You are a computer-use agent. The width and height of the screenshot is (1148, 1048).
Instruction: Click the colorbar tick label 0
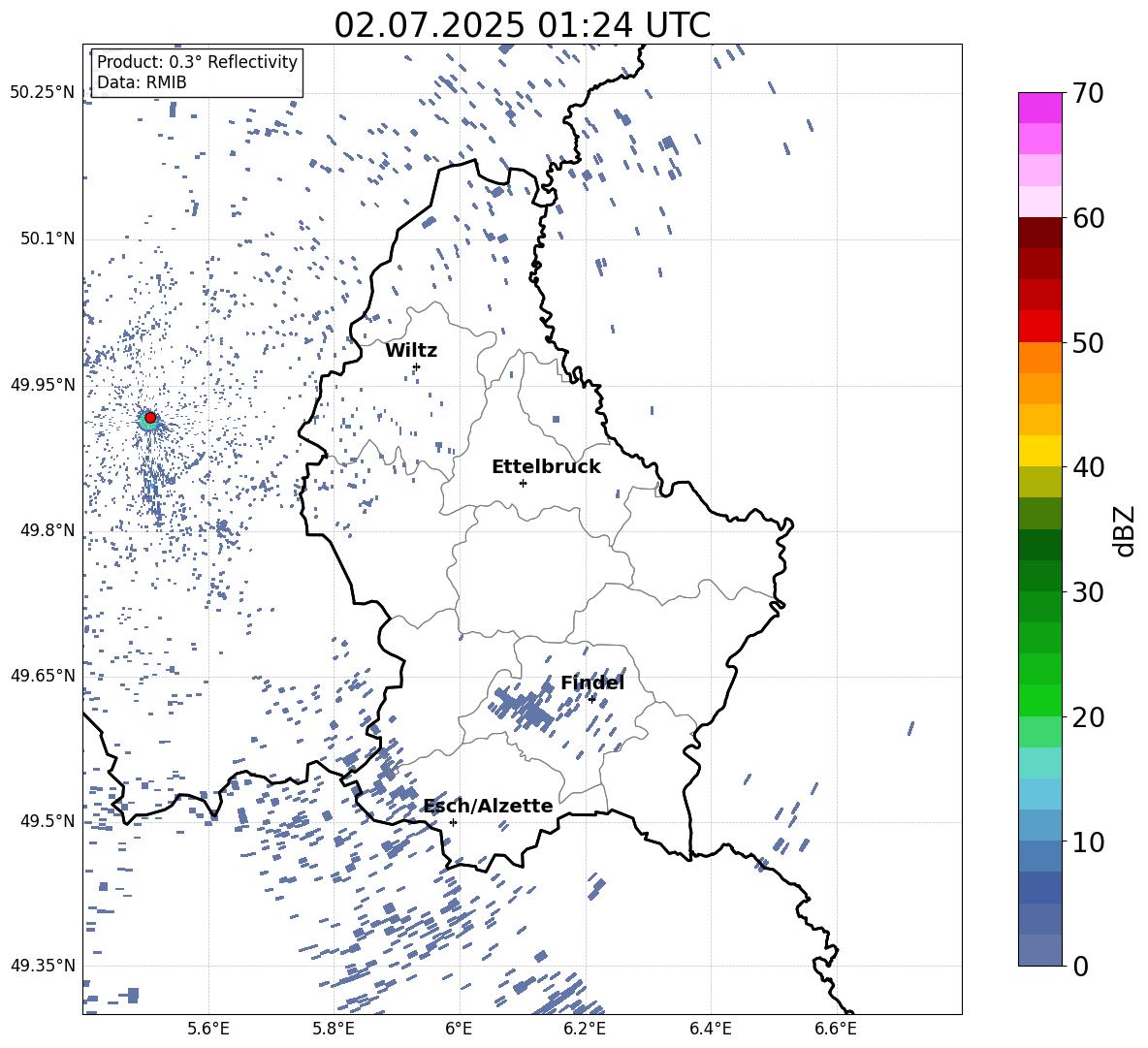tap(1080, 966)
